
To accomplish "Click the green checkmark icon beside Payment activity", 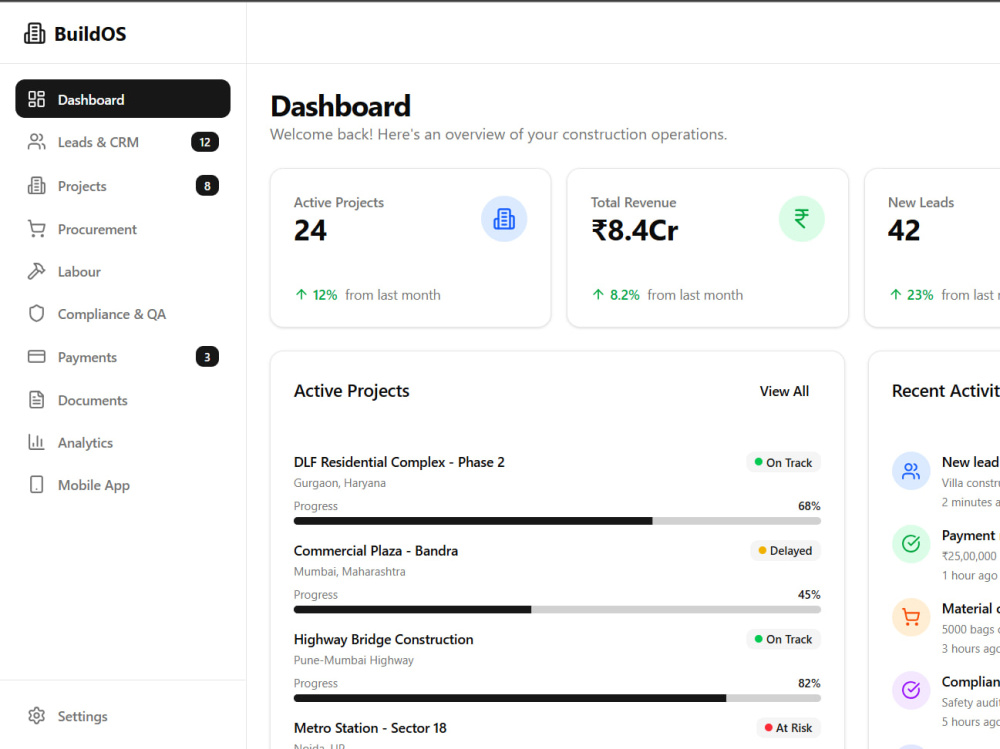I will 911,544.
